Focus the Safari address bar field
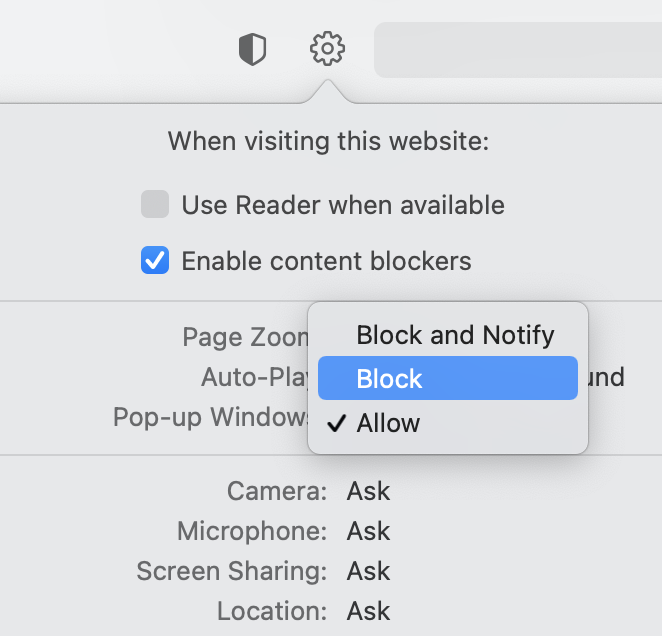The width and height of the screenshot is (662, 636). pyautogui.click(x=517, y=49)
